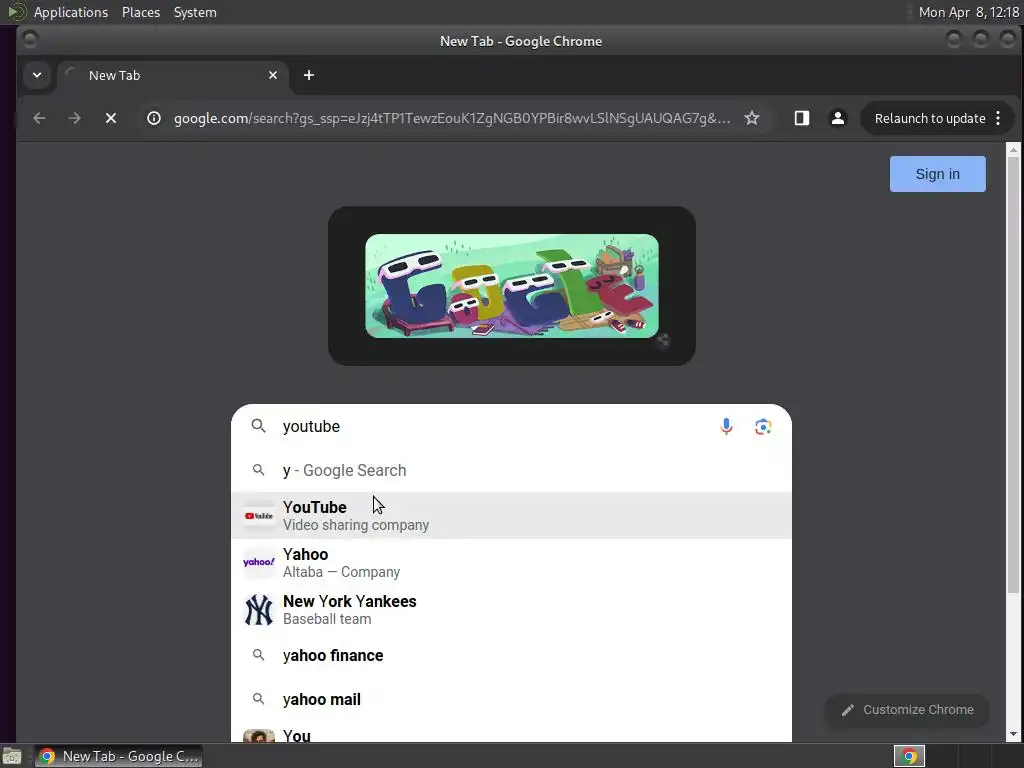Open the side panel icon
The height and width of the screenshot is (768, 1024).
[x=801, y=118]
